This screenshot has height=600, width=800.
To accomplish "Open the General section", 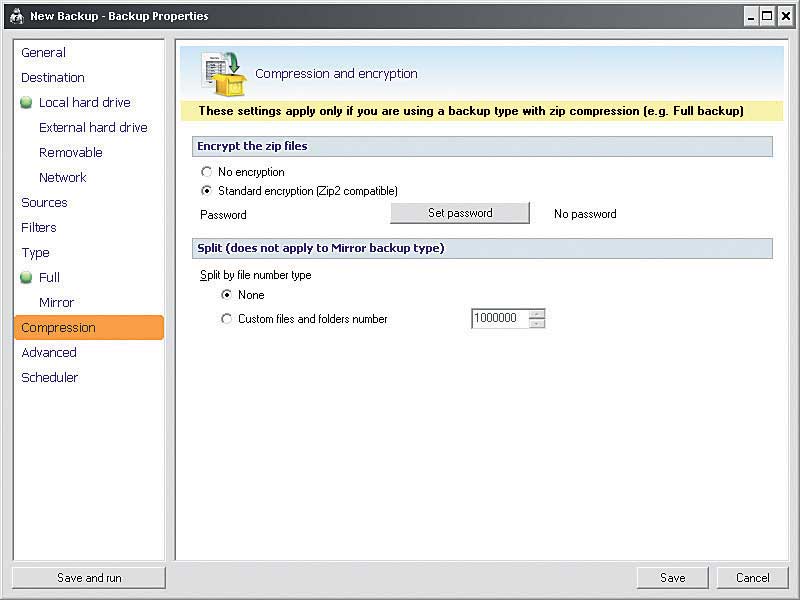I will click(x=43, y=53).
